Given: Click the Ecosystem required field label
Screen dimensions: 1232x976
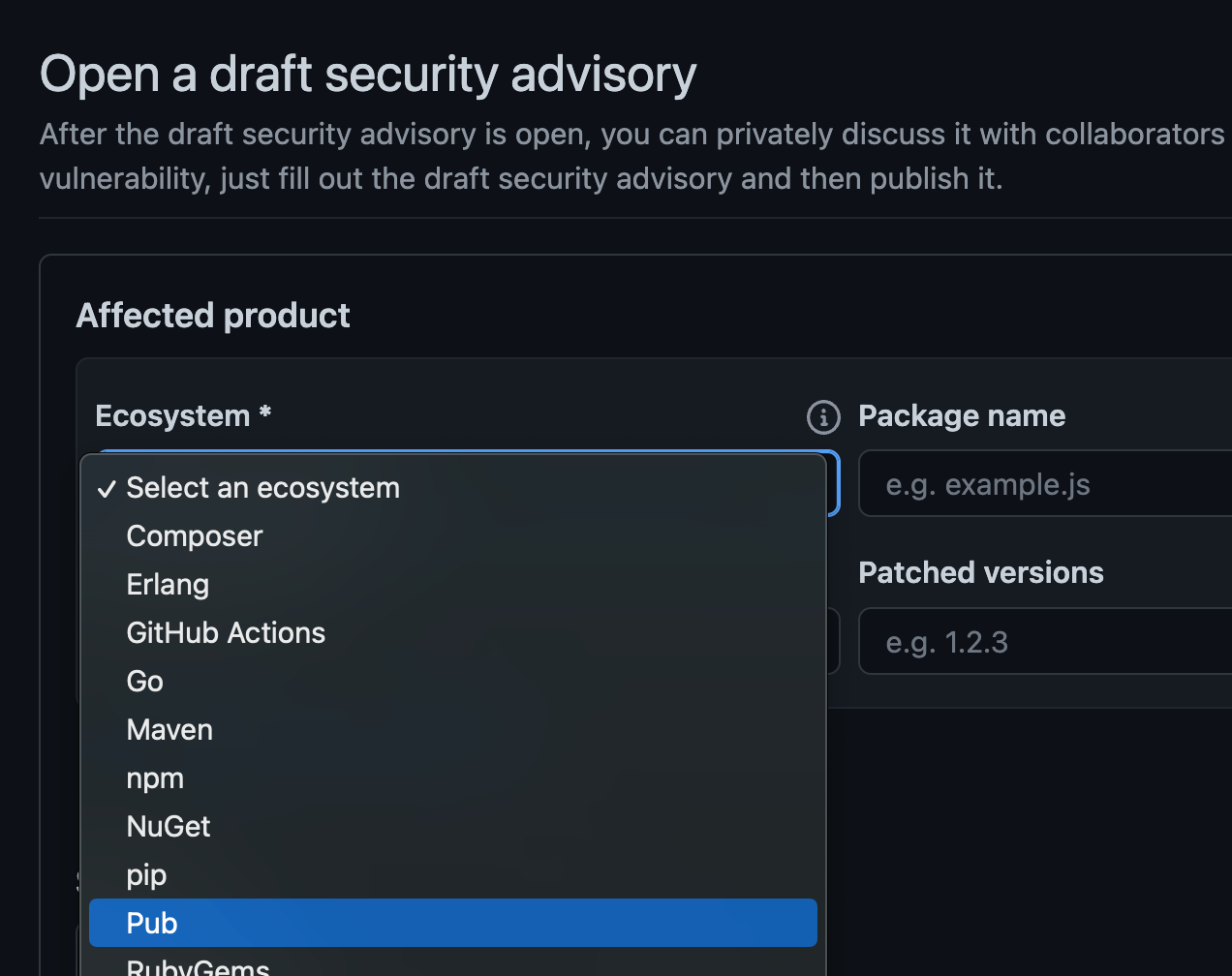Looking at the screenshot, I should tap(183, 415).
